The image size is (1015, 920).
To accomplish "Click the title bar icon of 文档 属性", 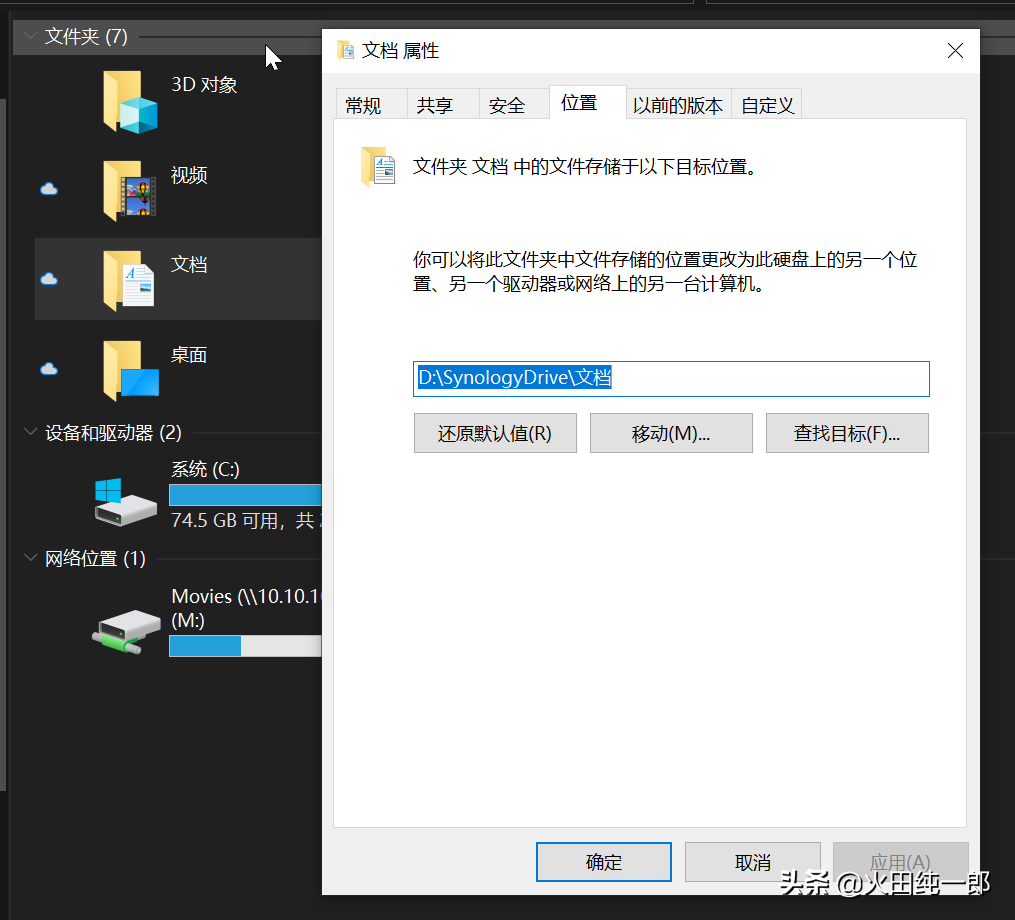I will tap(346, 50).
